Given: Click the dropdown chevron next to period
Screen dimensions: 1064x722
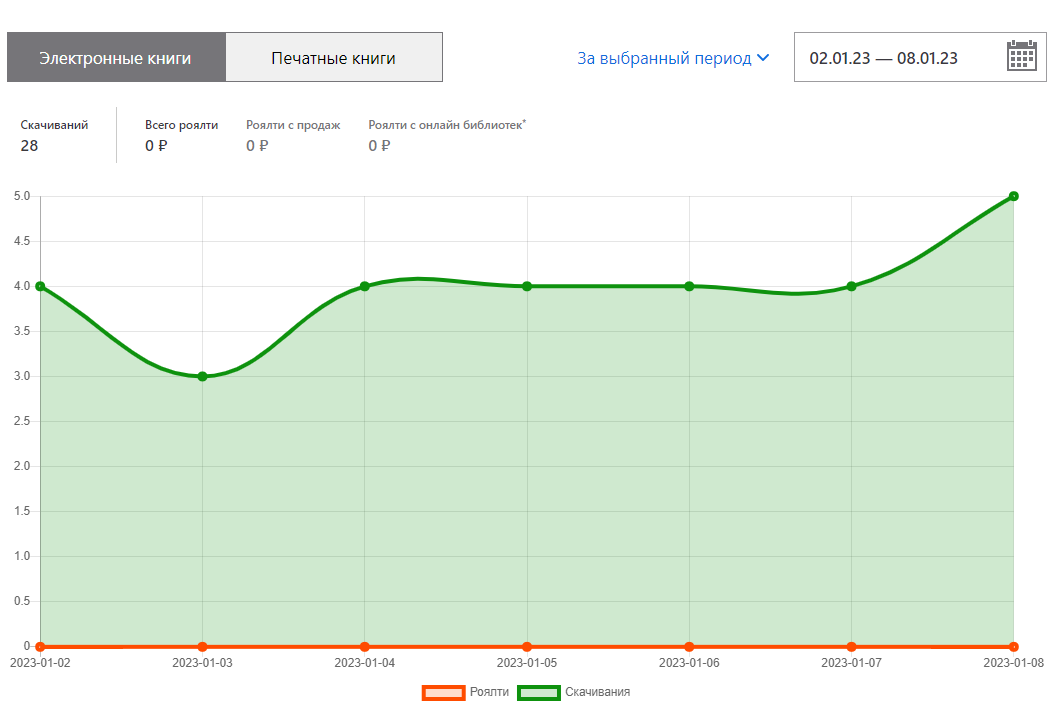Looking at the screenshot, I should point(764,58).
